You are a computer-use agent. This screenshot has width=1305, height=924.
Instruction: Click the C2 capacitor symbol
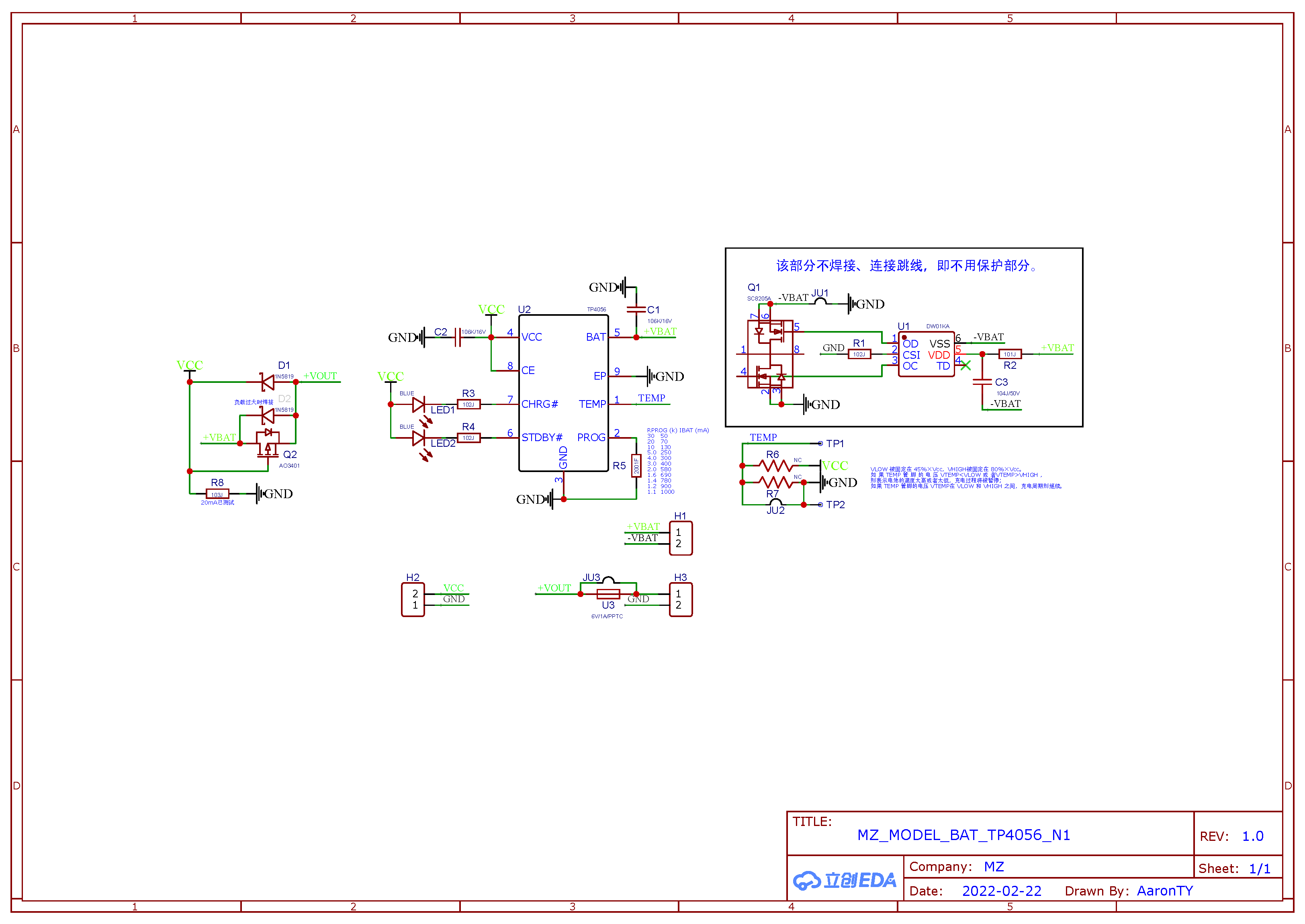pos(457,337)
